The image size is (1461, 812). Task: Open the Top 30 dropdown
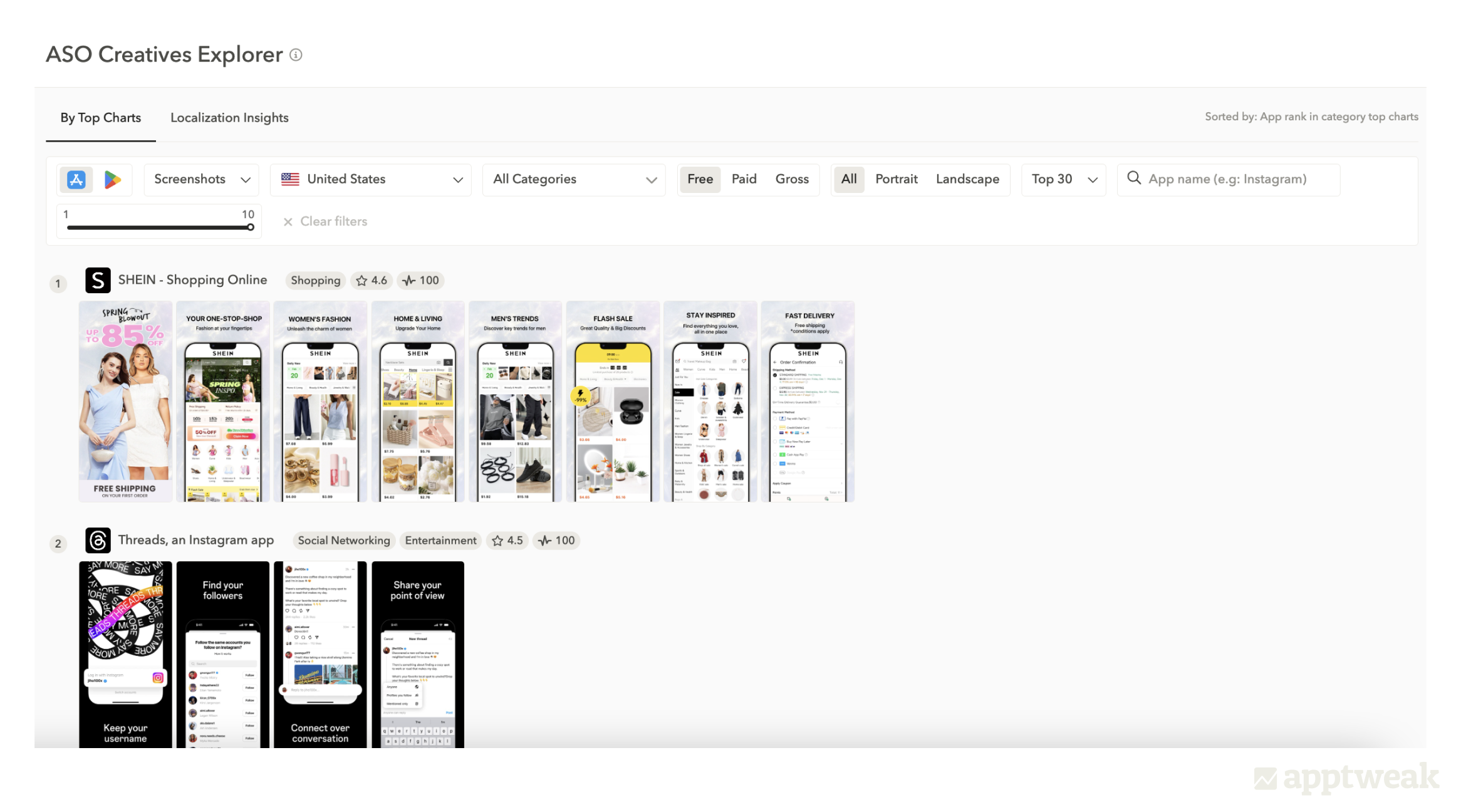click(1063, 180)
